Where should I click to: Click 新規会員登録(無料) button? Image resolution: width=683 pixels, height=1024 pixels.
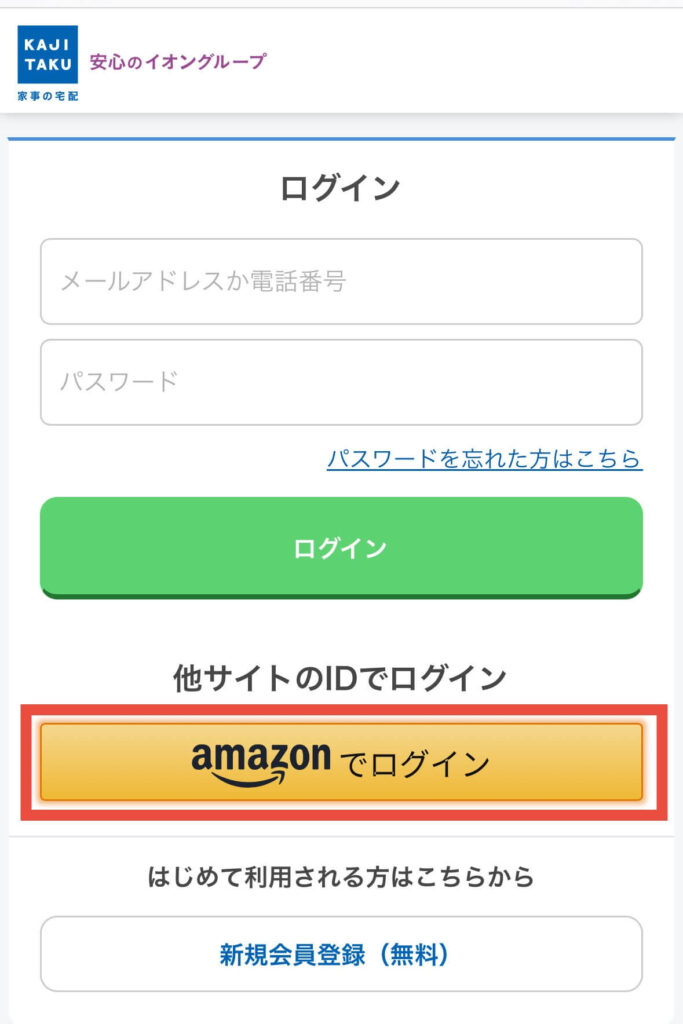(x=341, y=954)
